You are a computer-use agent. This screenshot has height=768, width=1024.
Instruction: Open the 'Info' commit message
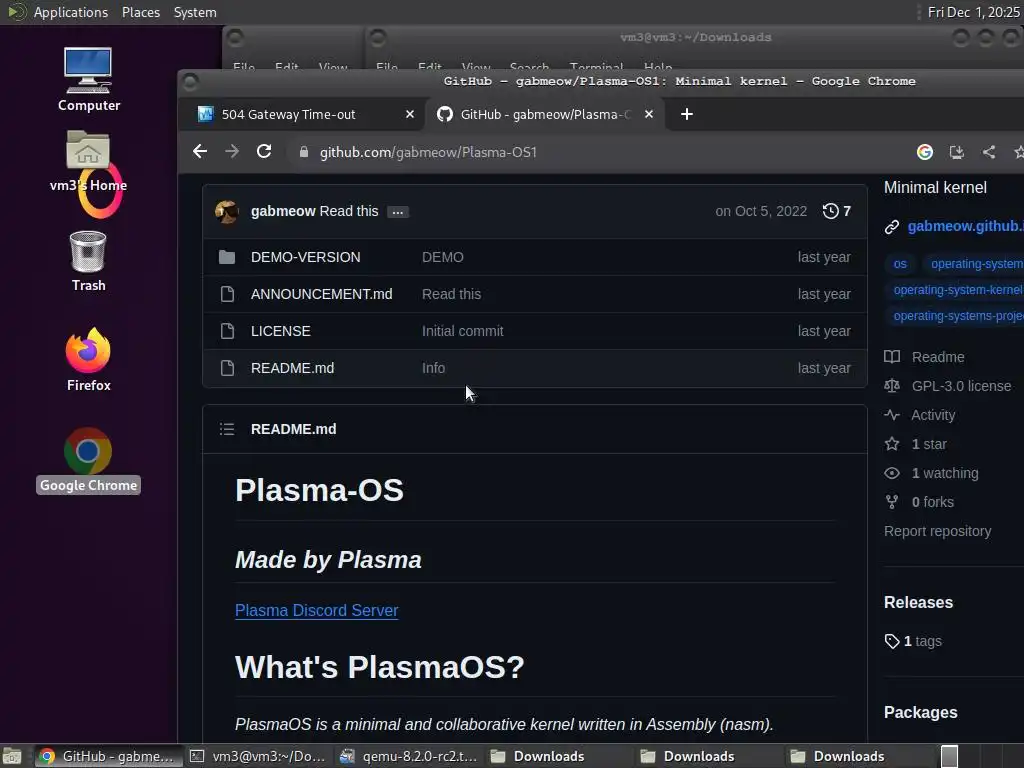click(x=433, y=368)
